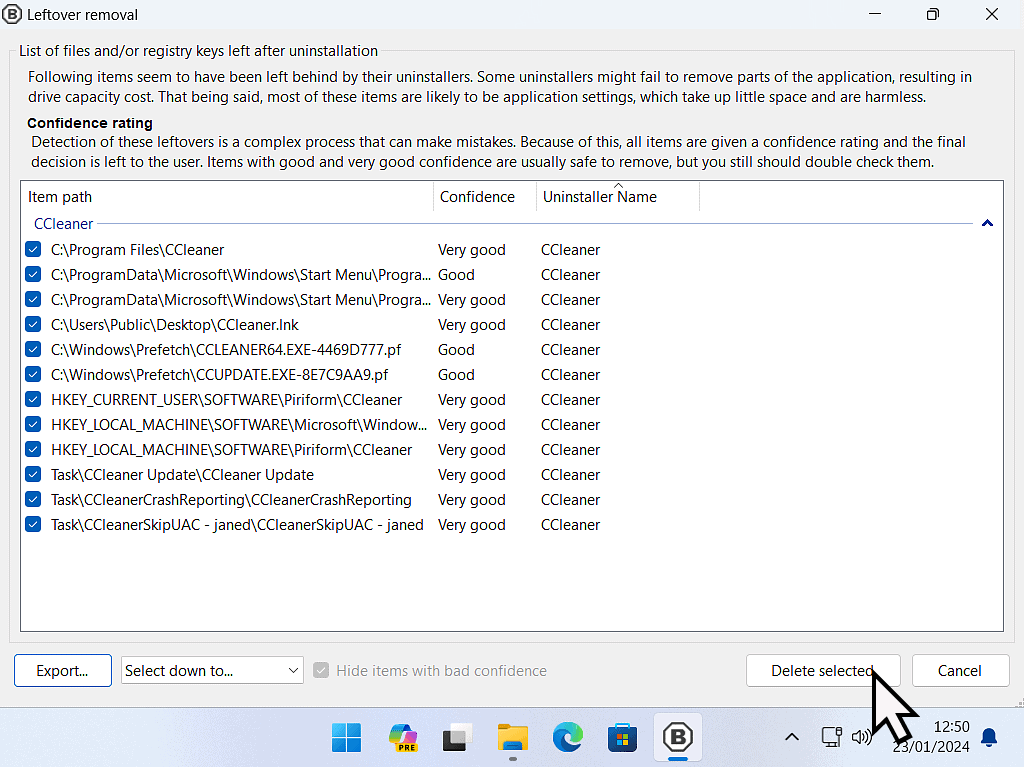Click the BCUninstaller taskbar icon
Image resolution: width=1024 pixels, height=767 pixels.
[x=678, y=738]
